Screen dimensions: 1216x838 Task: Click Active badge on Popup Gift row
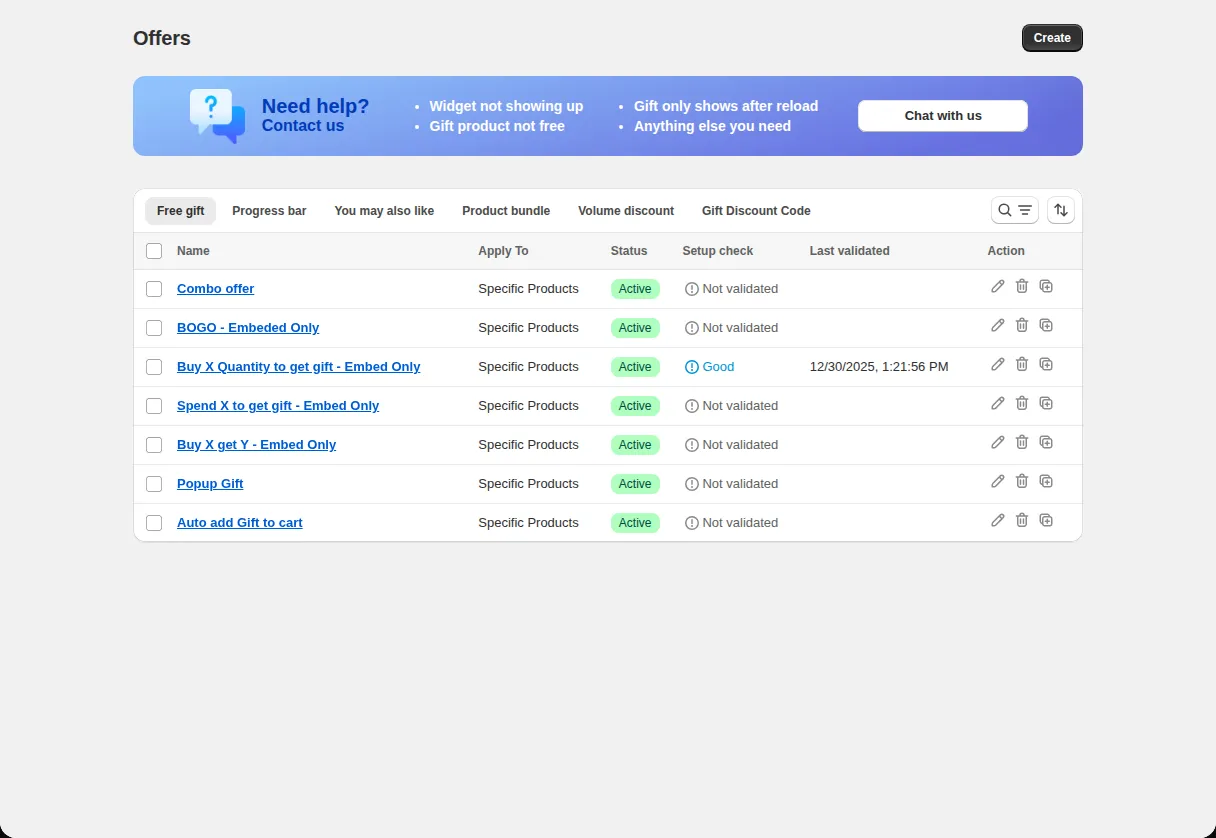pyautogui.click(x=635, y=484)
